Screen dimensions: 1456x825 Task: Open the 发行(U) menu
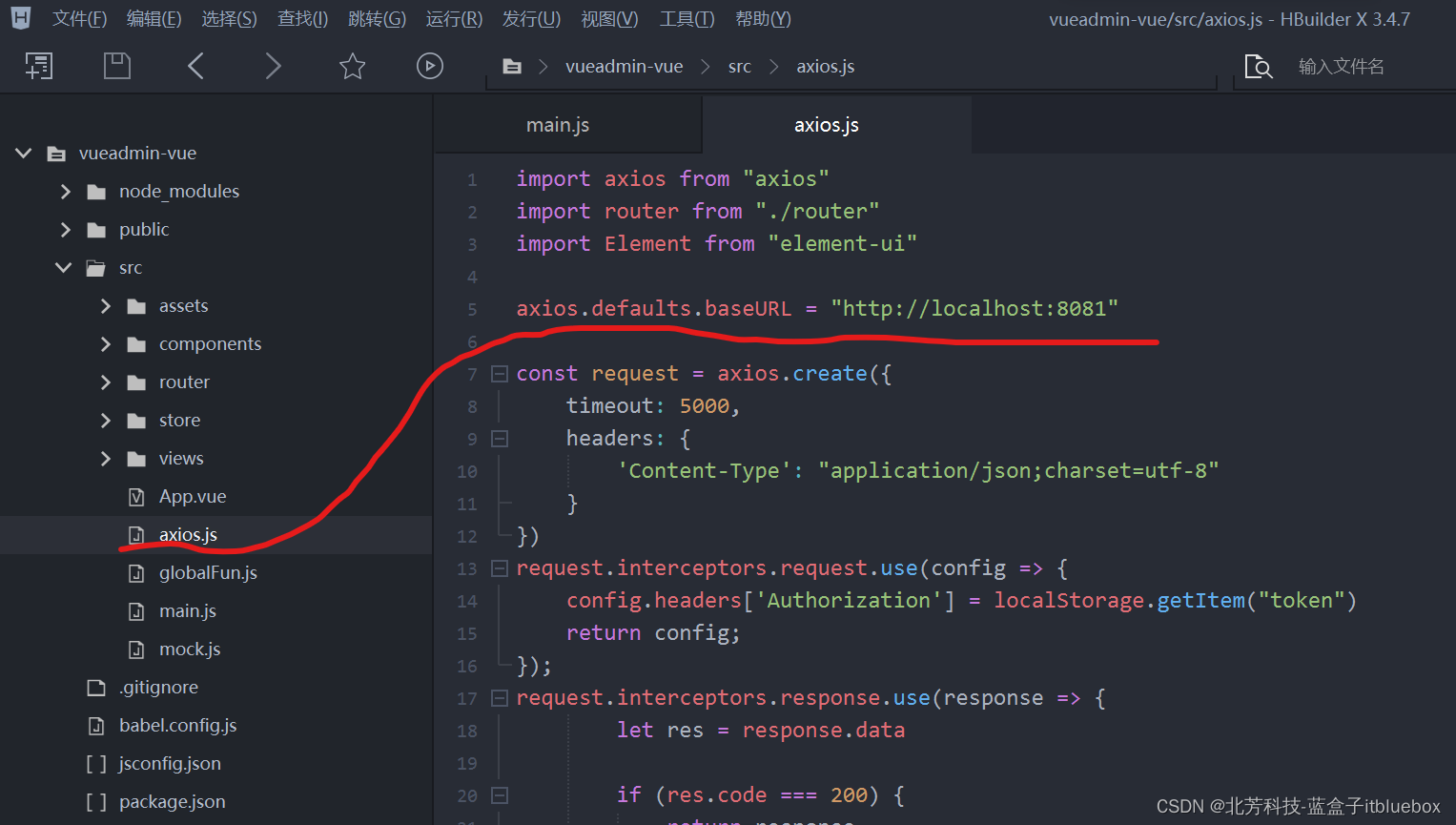(x=531, y=19)
